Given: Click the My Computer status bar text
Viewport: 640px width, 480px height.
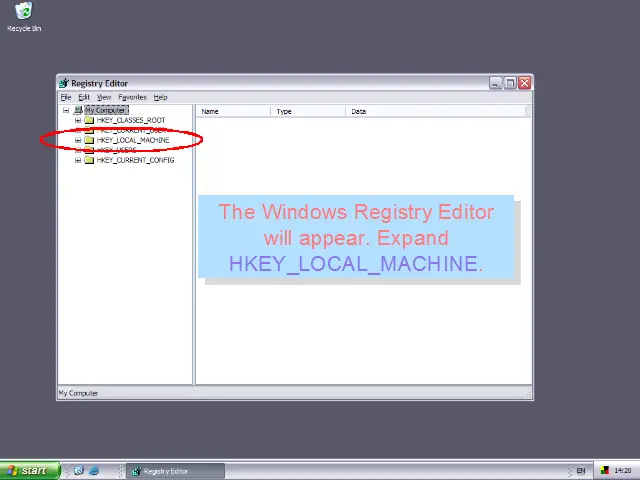Looking at the screenshot, I should click(78, 393).
